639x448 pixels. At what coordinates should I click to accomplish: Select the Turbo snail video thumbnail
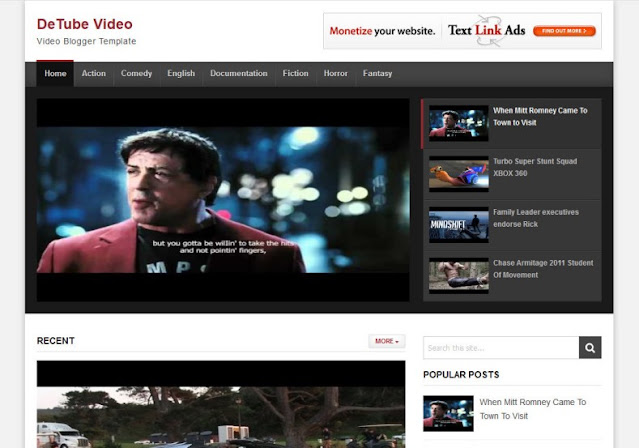tap(458, 174)
